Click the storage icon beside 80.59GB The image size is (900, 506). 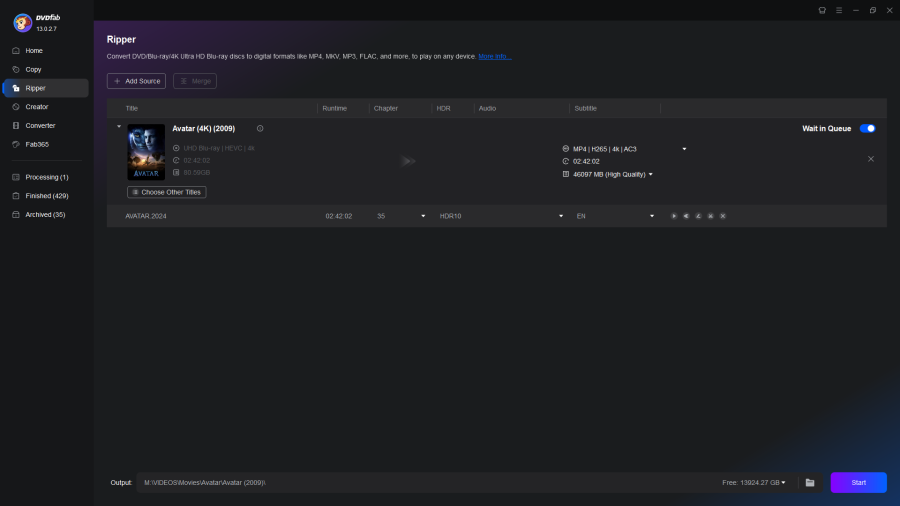click(x=176, y=173)
